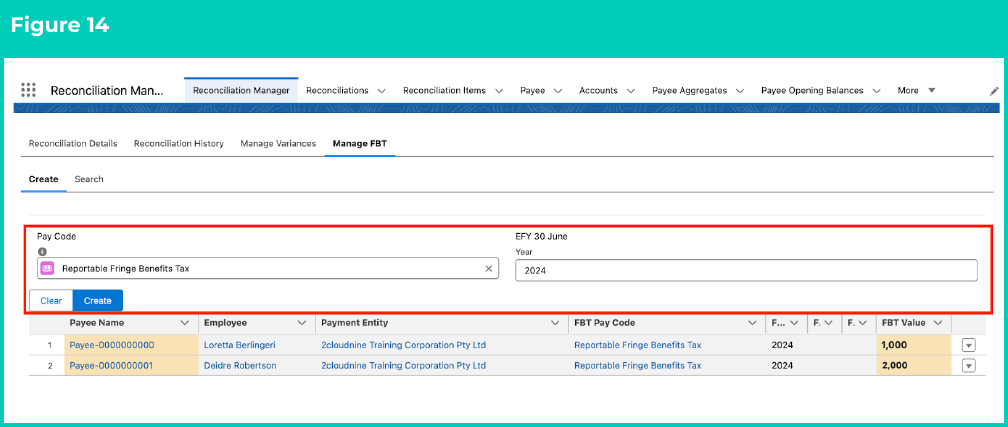Open Deidre's 2cloudnine Training Corporation link
The height and width of the screenshot is (427, 1008).
(x=404, y=366)
